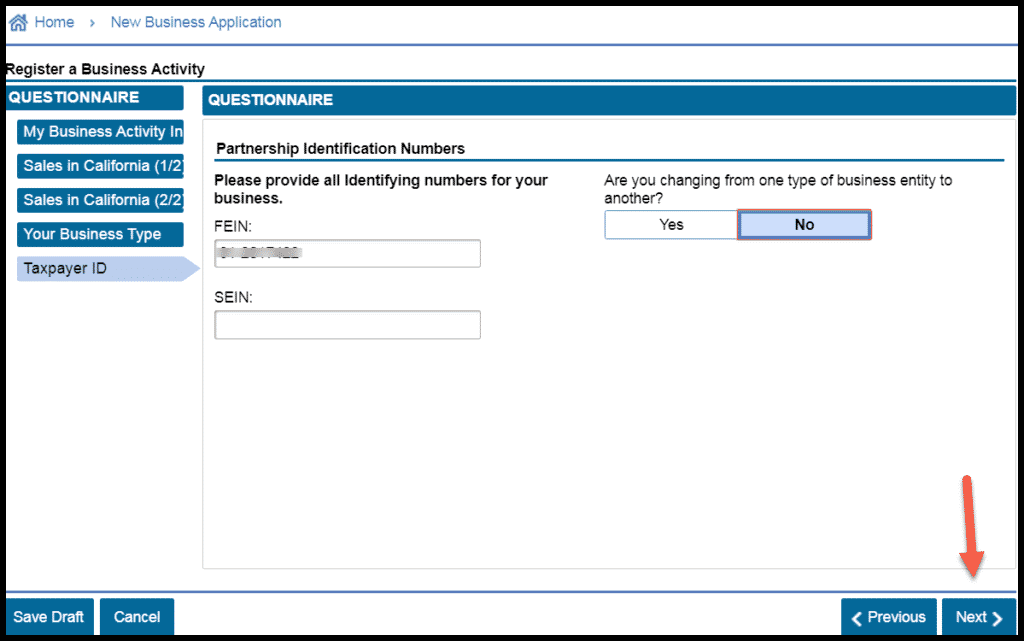Choose No for changing business entity
Image resolution: width=1024 pixels, height=641 pixels.
pyautogui.click(x=804, y=225)
